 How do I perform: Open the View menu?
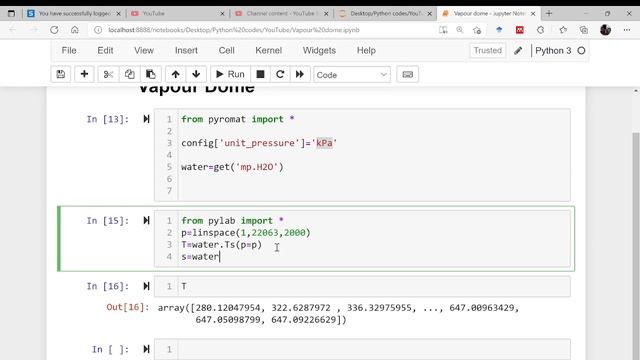[144, 51]
